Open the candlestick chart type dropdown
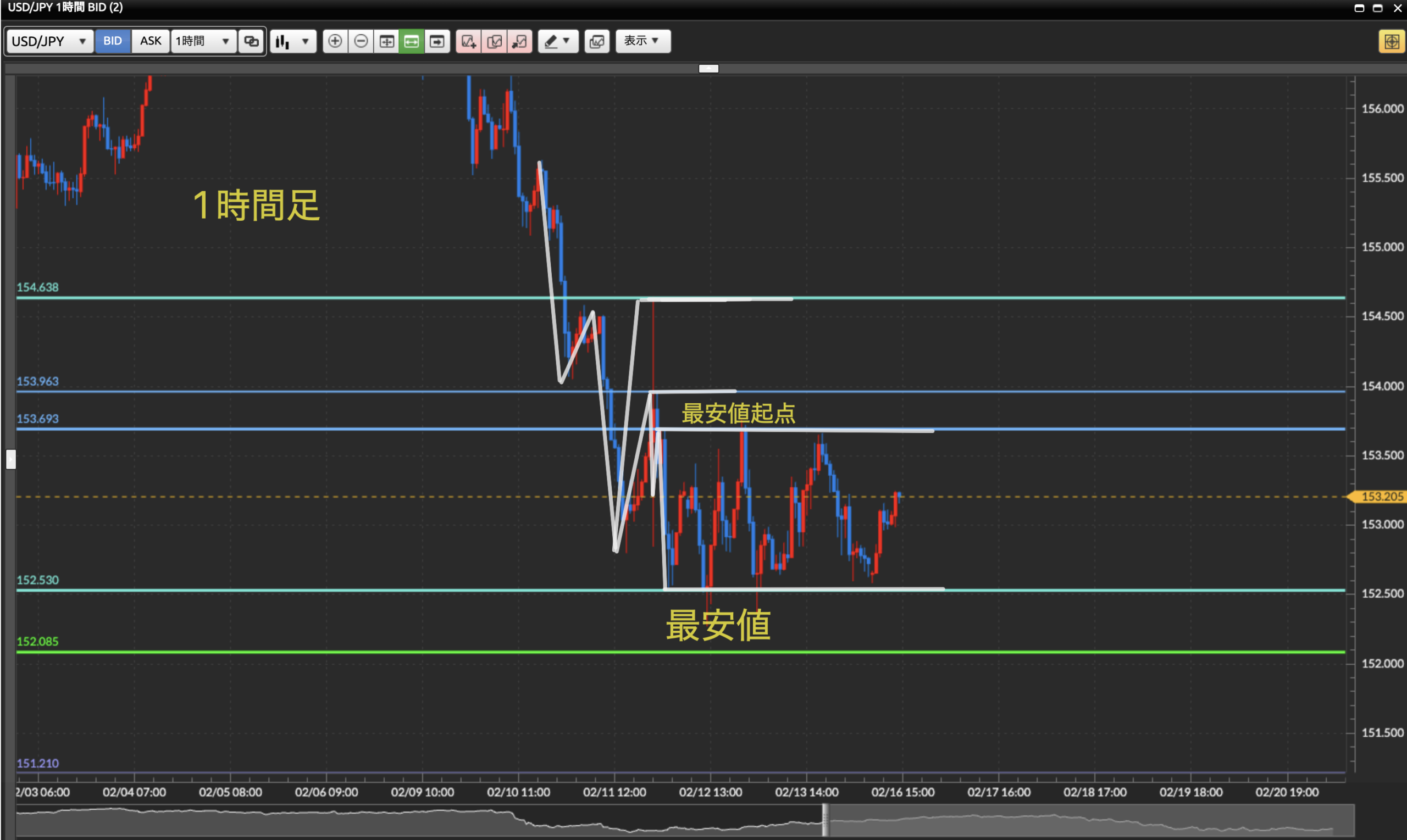 point(293,41)
